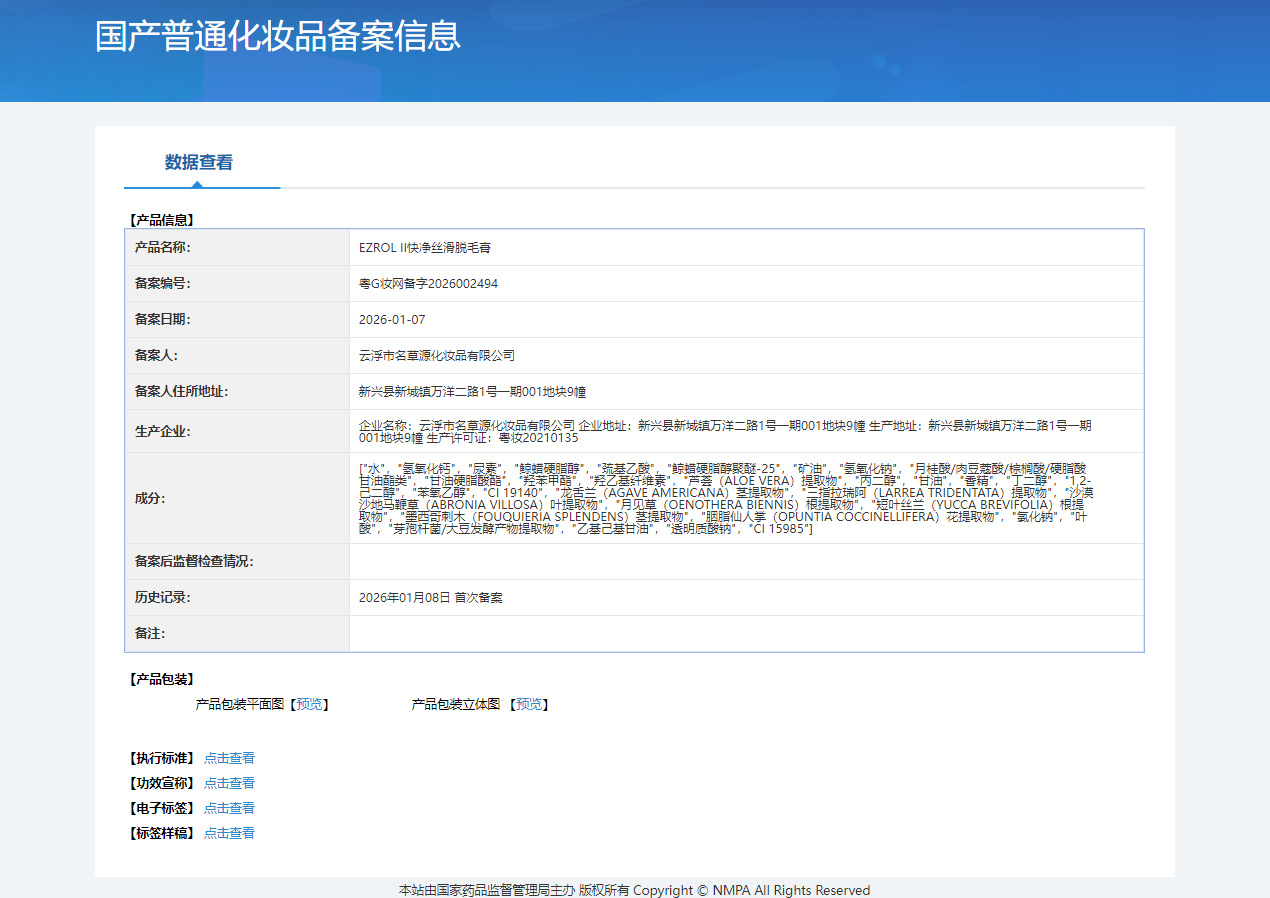This screenshot has height=898, width=1270.
Task: Click the 备案日期 row label
Action: click(163, 319)
